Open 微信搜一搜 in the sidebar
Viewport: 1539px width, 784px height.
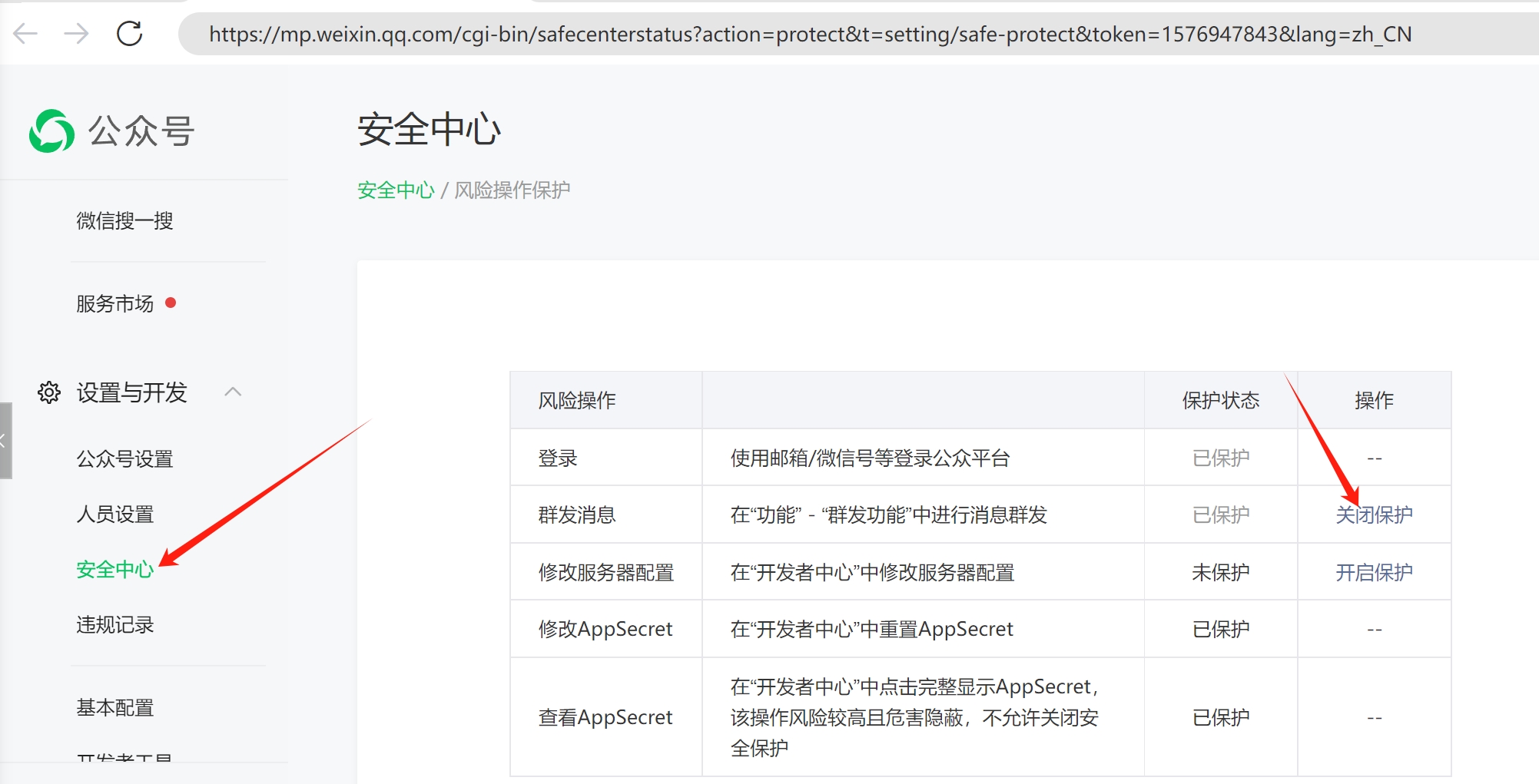(124, 221)
